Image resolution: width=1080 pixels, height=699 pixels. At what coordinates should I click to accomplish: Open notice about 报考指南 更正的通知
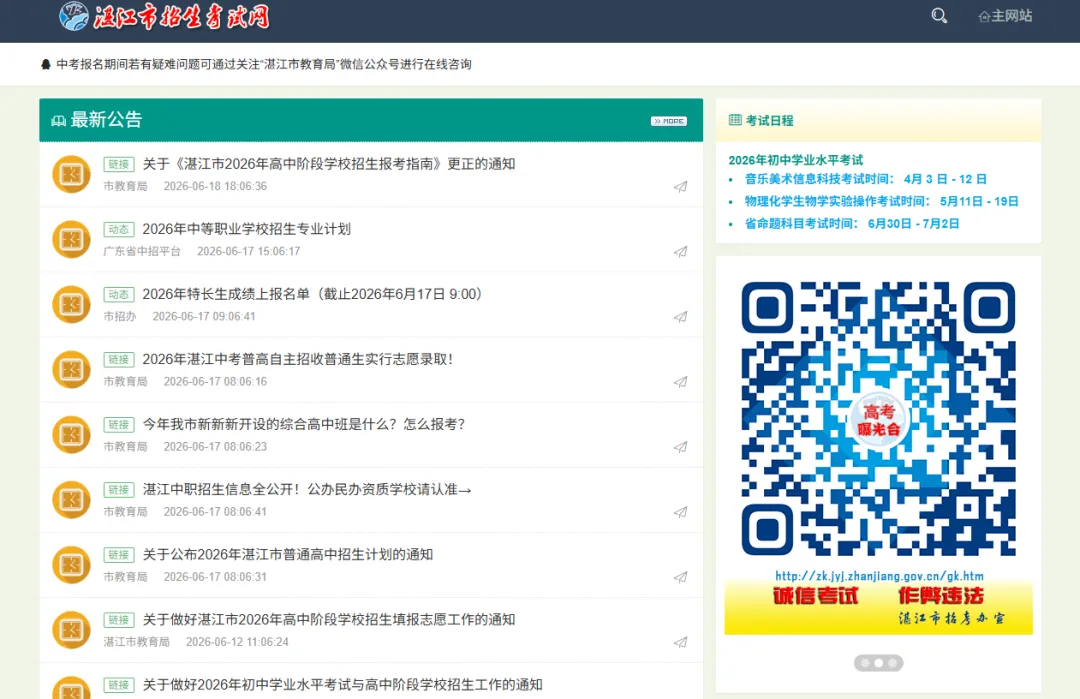pos(329,164)
